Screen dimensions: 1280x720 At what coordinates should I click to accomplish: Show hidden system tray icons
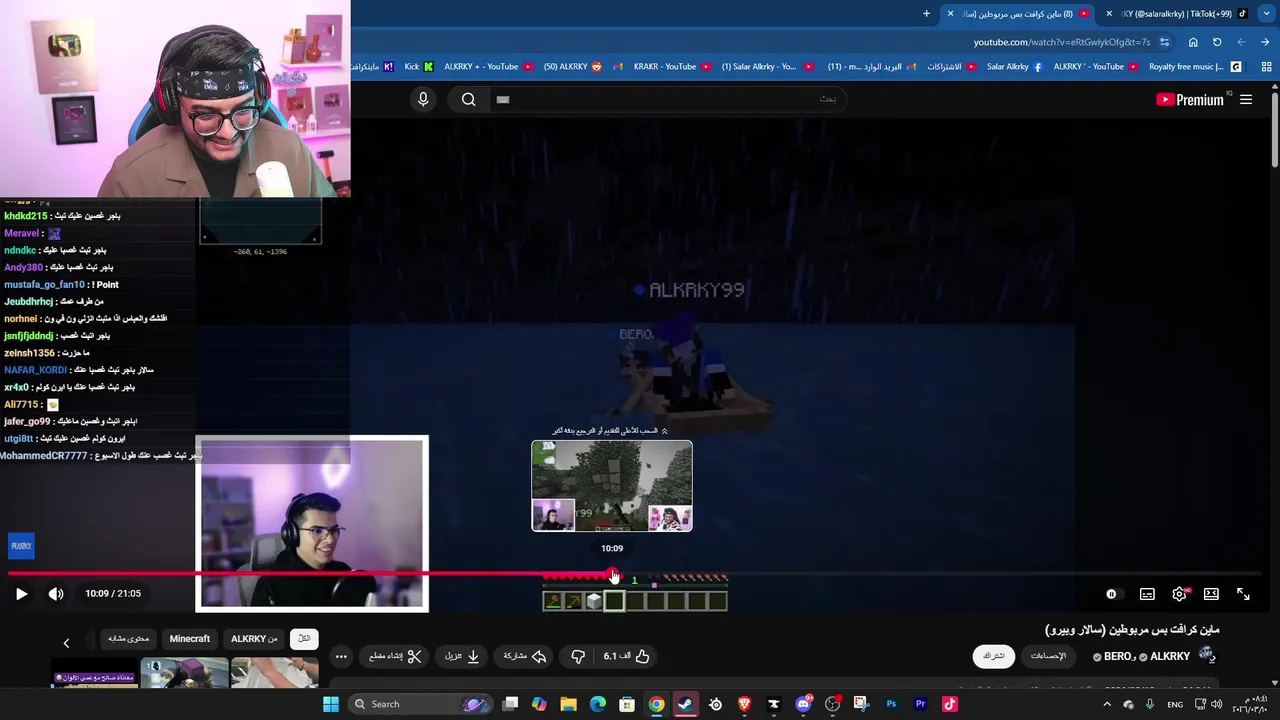tap(1107, 704)
